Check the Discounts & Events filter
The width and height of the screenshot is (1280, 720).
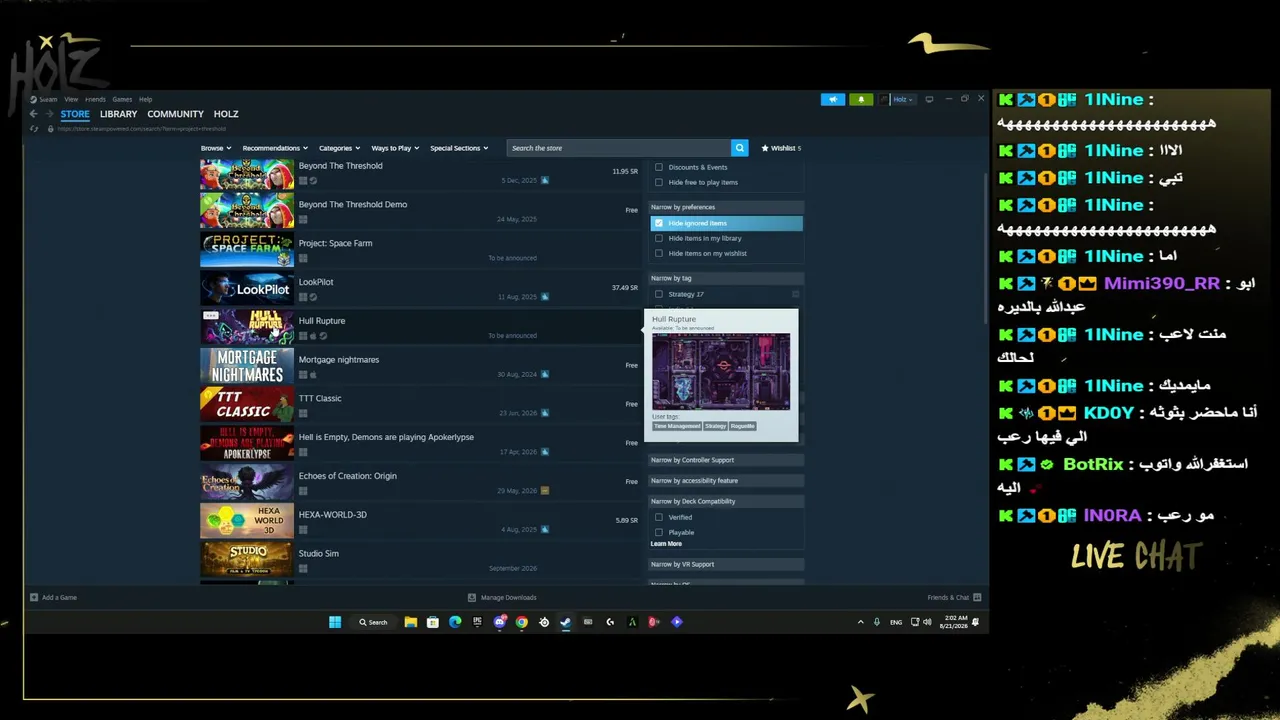click(659, 167)
